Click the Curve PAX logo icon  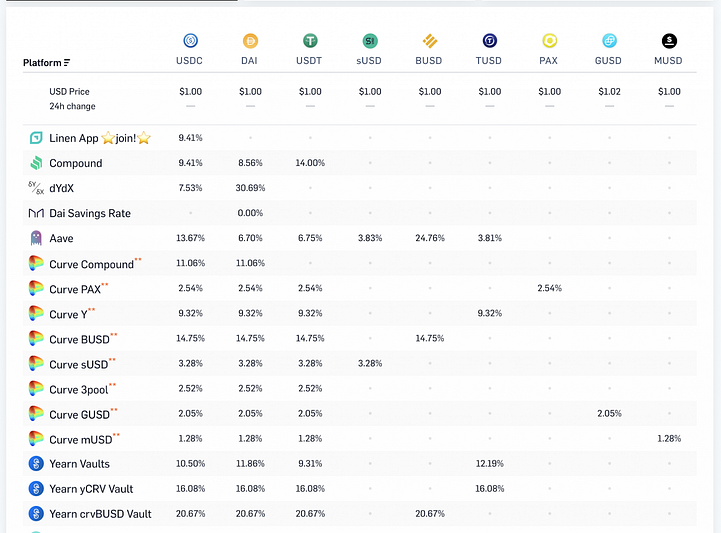[36, 288]
